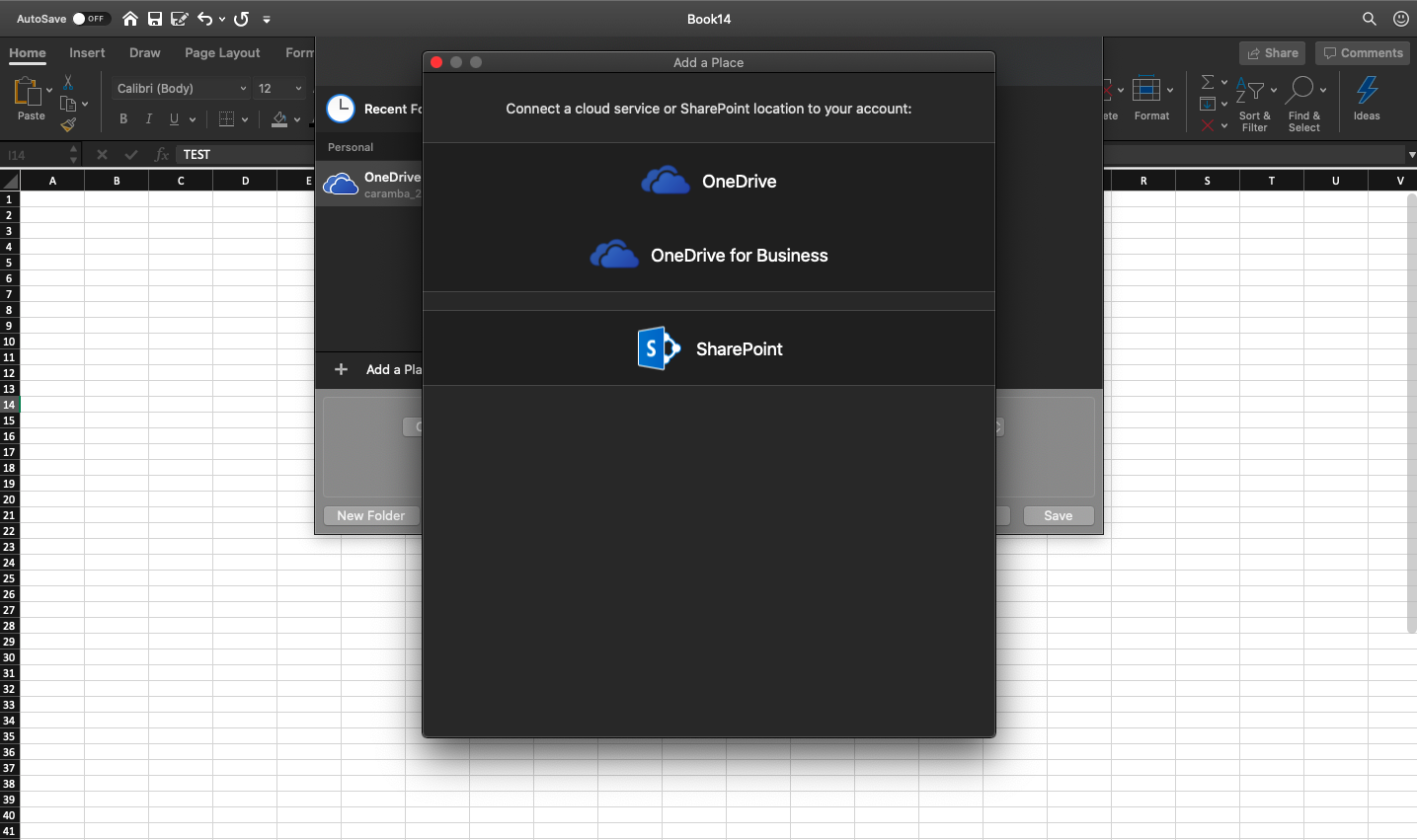Toggle Italic formatting

(149, 119)
